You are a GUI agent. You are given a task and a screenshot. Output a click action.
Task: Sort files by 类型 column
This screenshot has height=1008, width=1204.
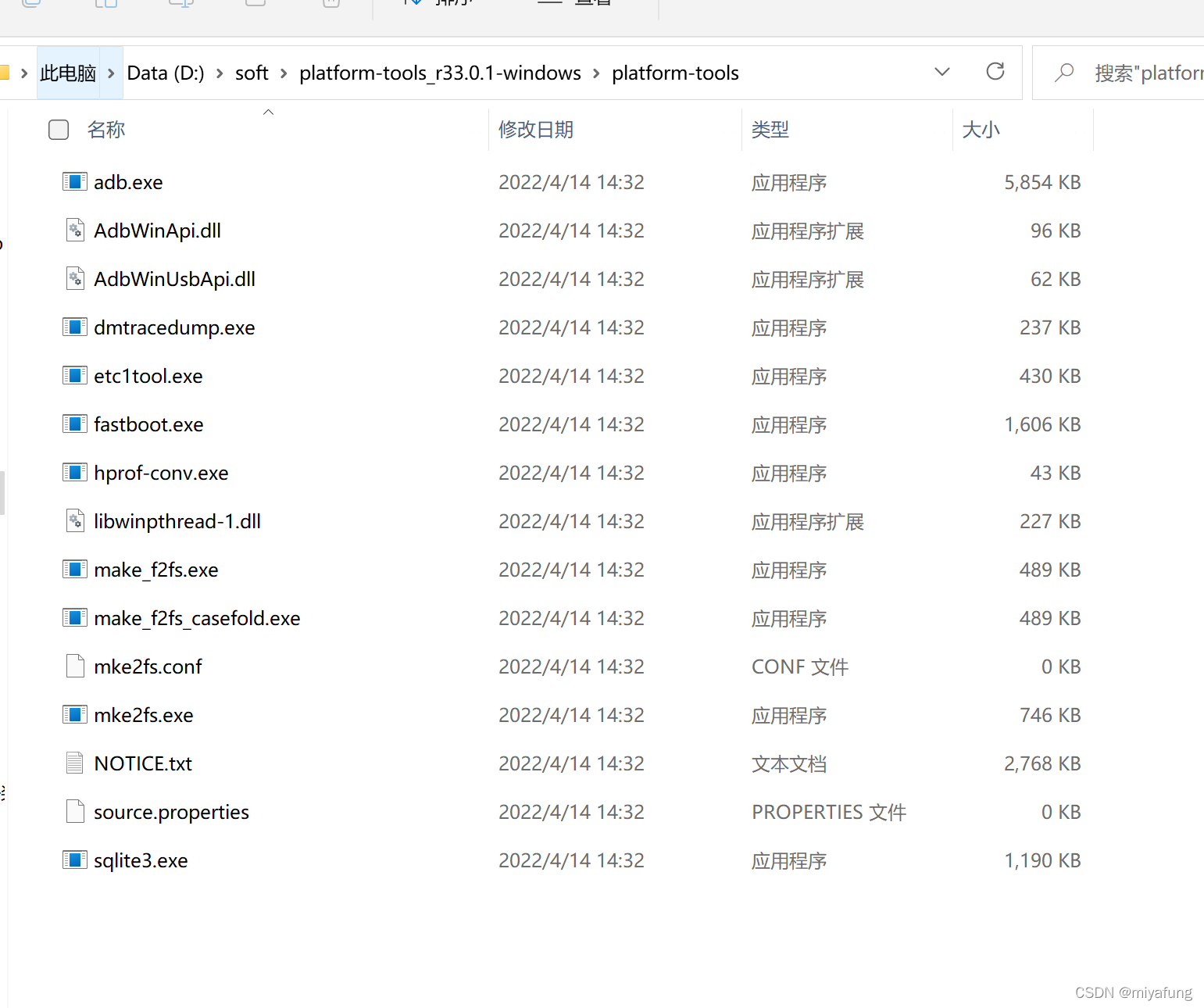point(770,130)
